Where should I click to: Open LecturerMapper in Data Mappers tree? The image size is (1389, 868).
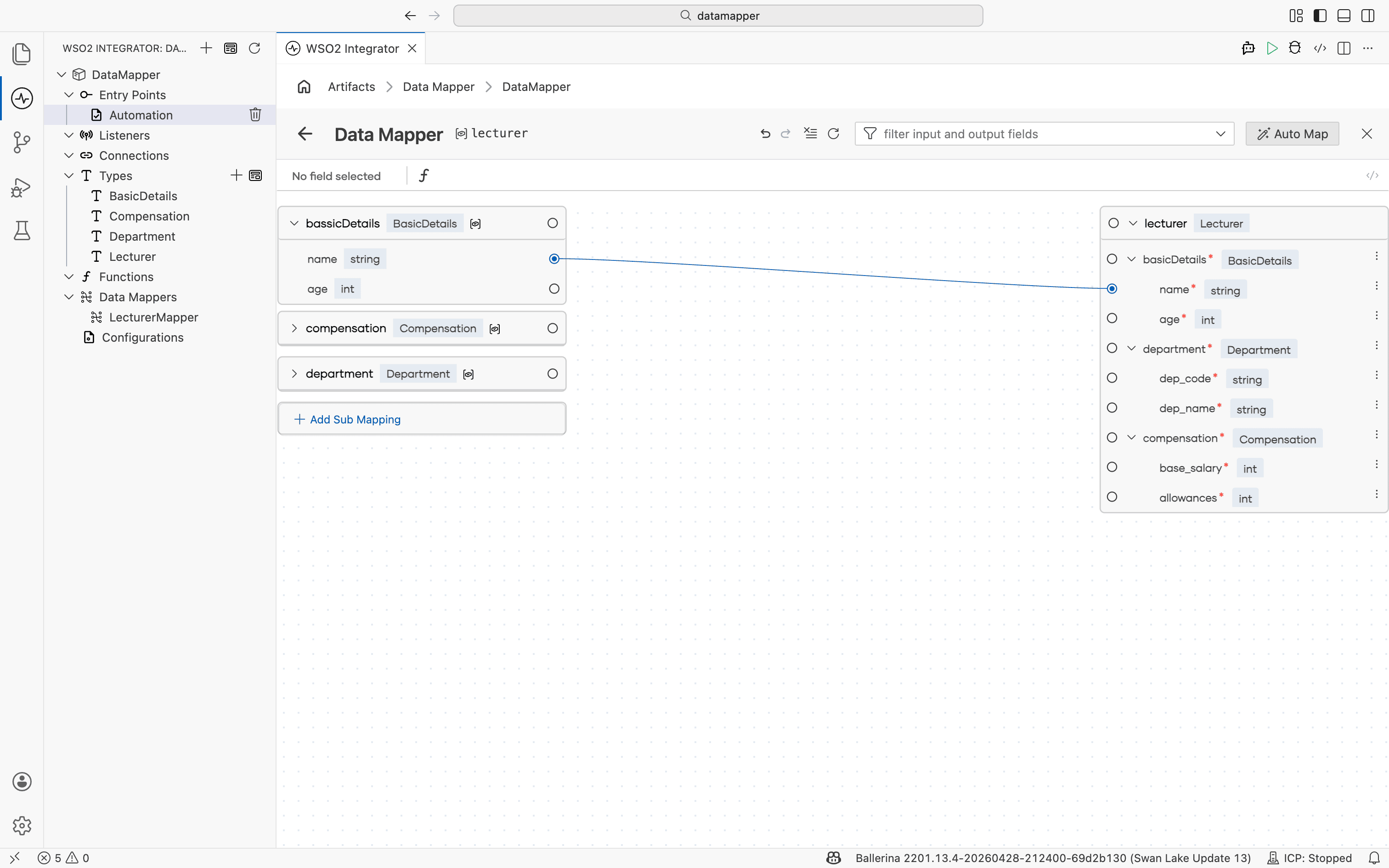pyautogui.click(x=154, y=317)
